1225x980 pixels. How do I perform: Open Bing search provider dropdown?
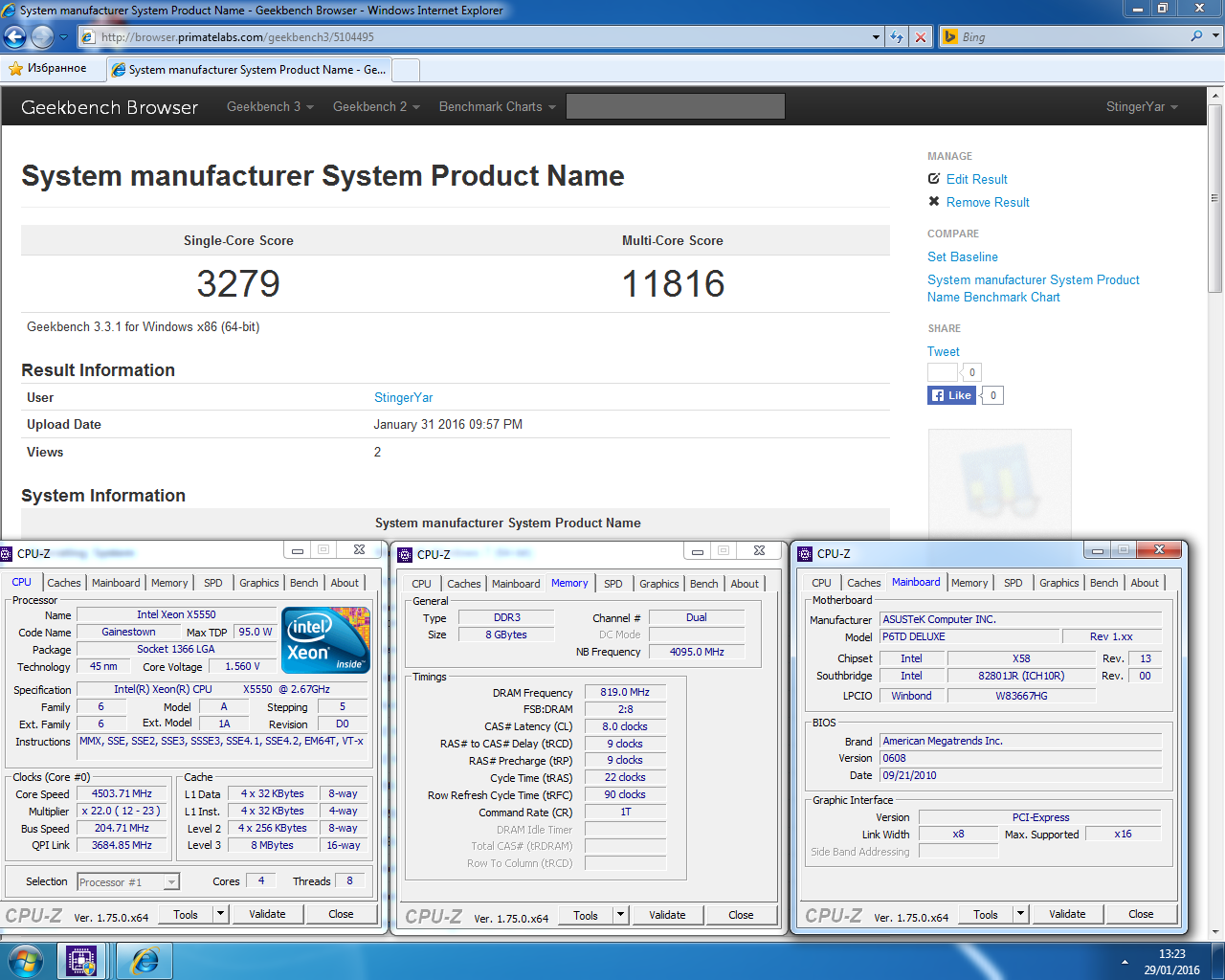[1215, 36]
